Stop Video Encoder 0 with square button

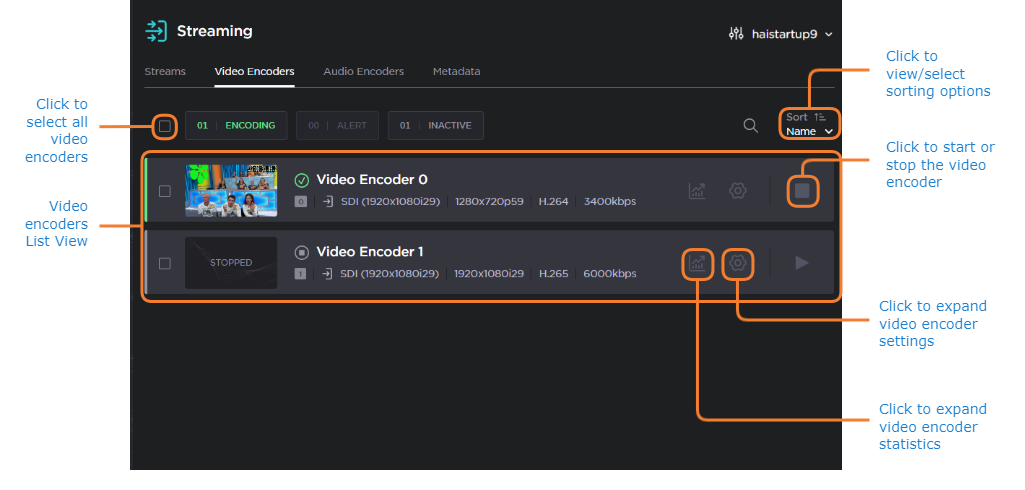tap(802, 190)
